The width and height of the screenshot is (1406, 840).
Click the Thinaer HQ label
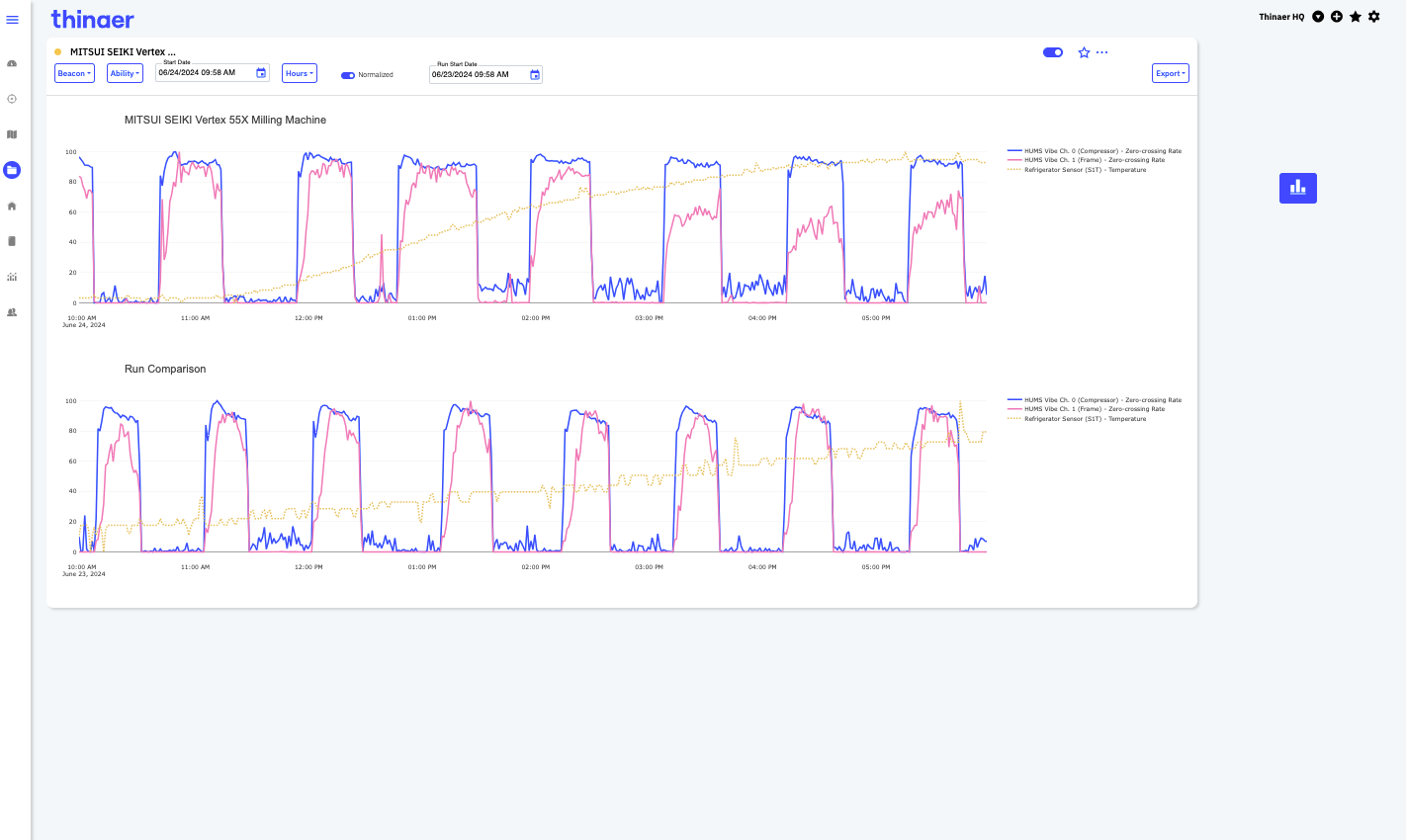[1281, 17]
